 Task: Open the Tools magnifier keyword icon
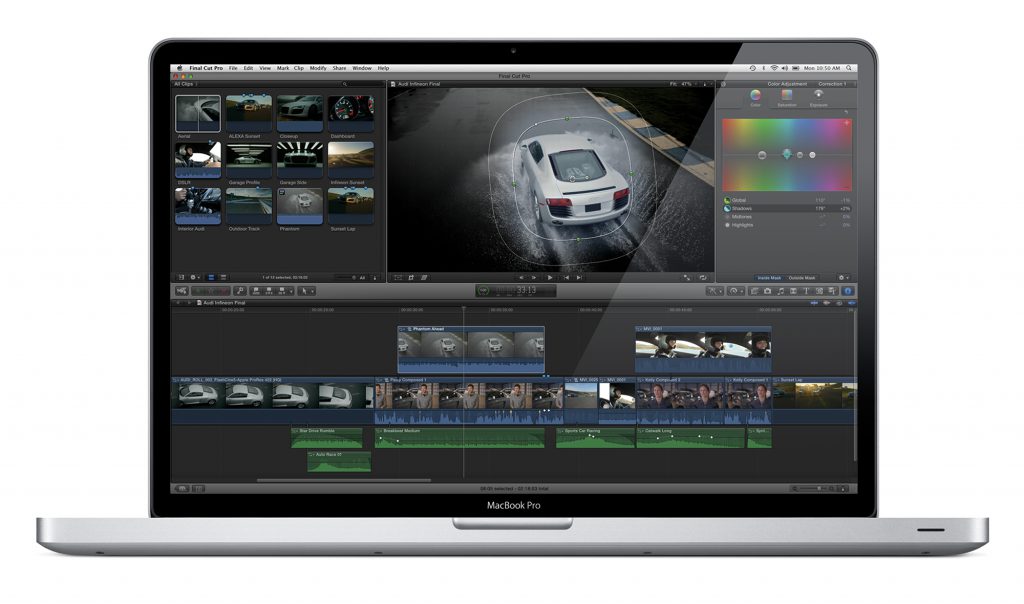tap(240, 291)
